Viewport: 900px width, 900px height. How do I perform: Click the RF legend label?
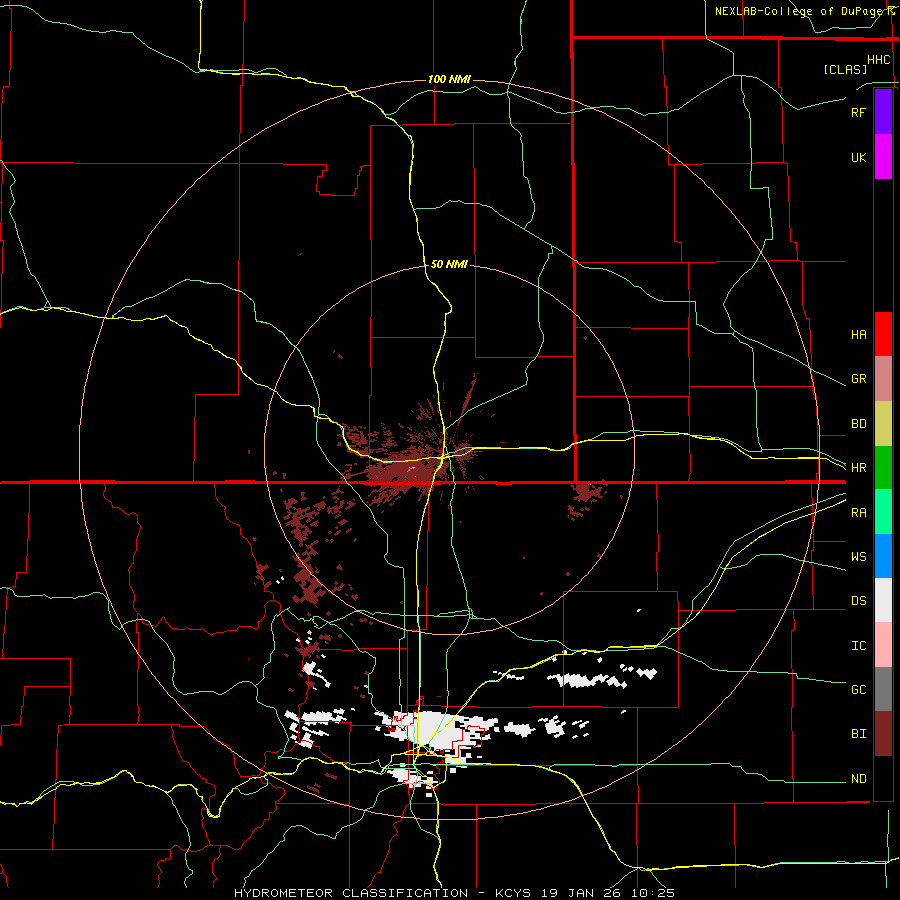coord(858,112)
